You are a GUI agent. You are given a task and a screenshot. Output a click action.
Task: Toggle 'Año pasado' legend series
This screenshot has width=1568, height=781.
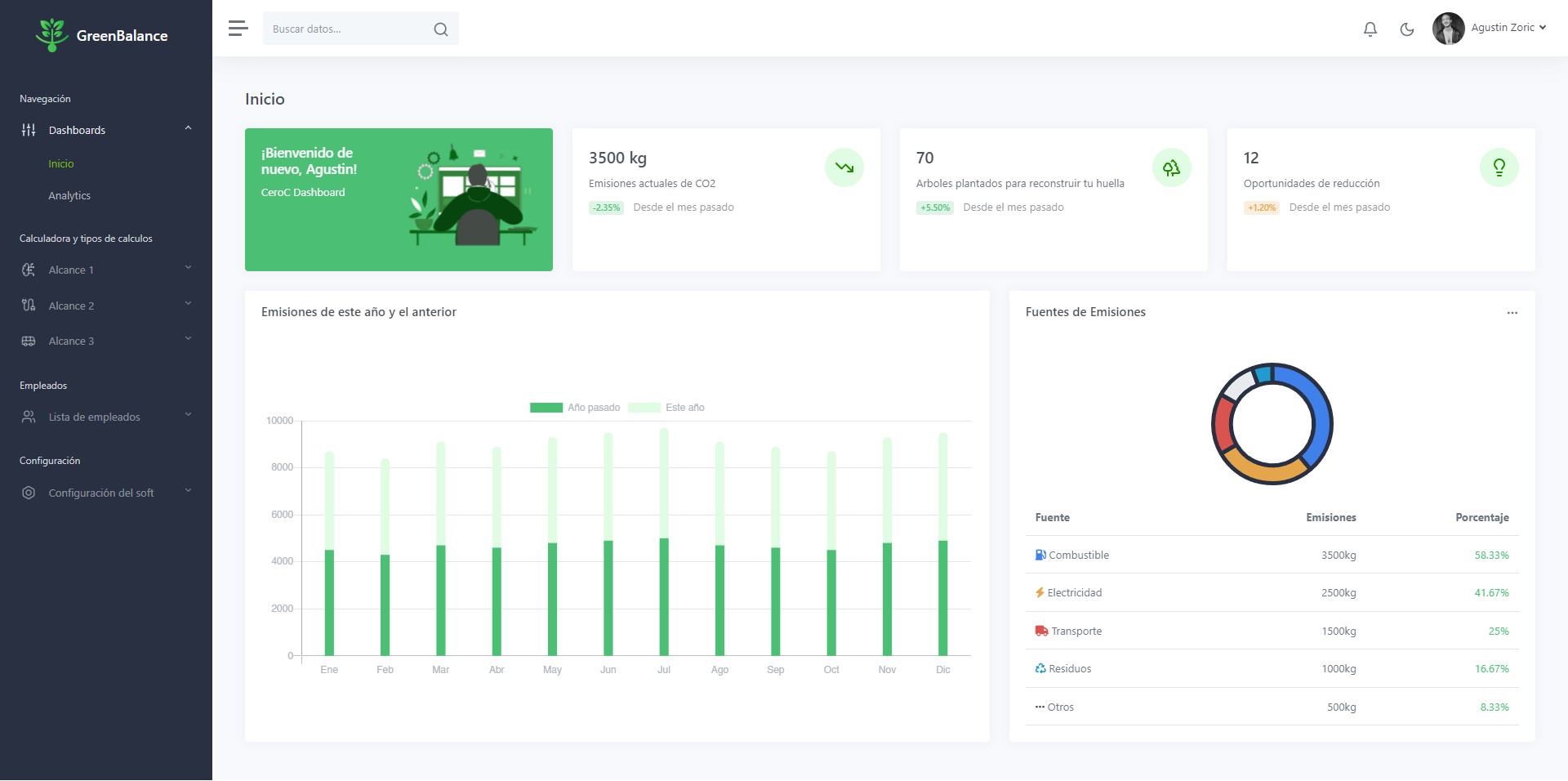575,408
